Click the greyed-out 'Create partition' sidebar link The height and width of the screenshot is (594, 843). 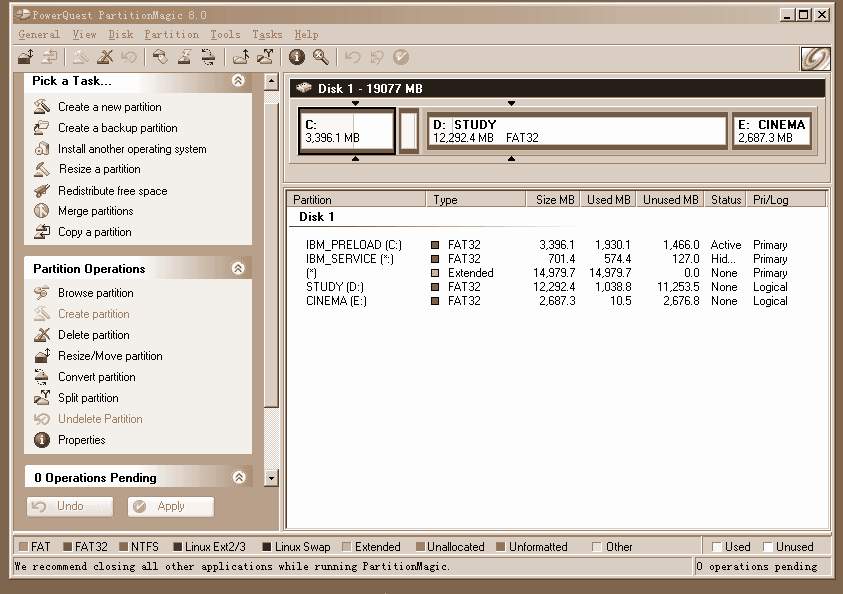(x=94, y=313)
